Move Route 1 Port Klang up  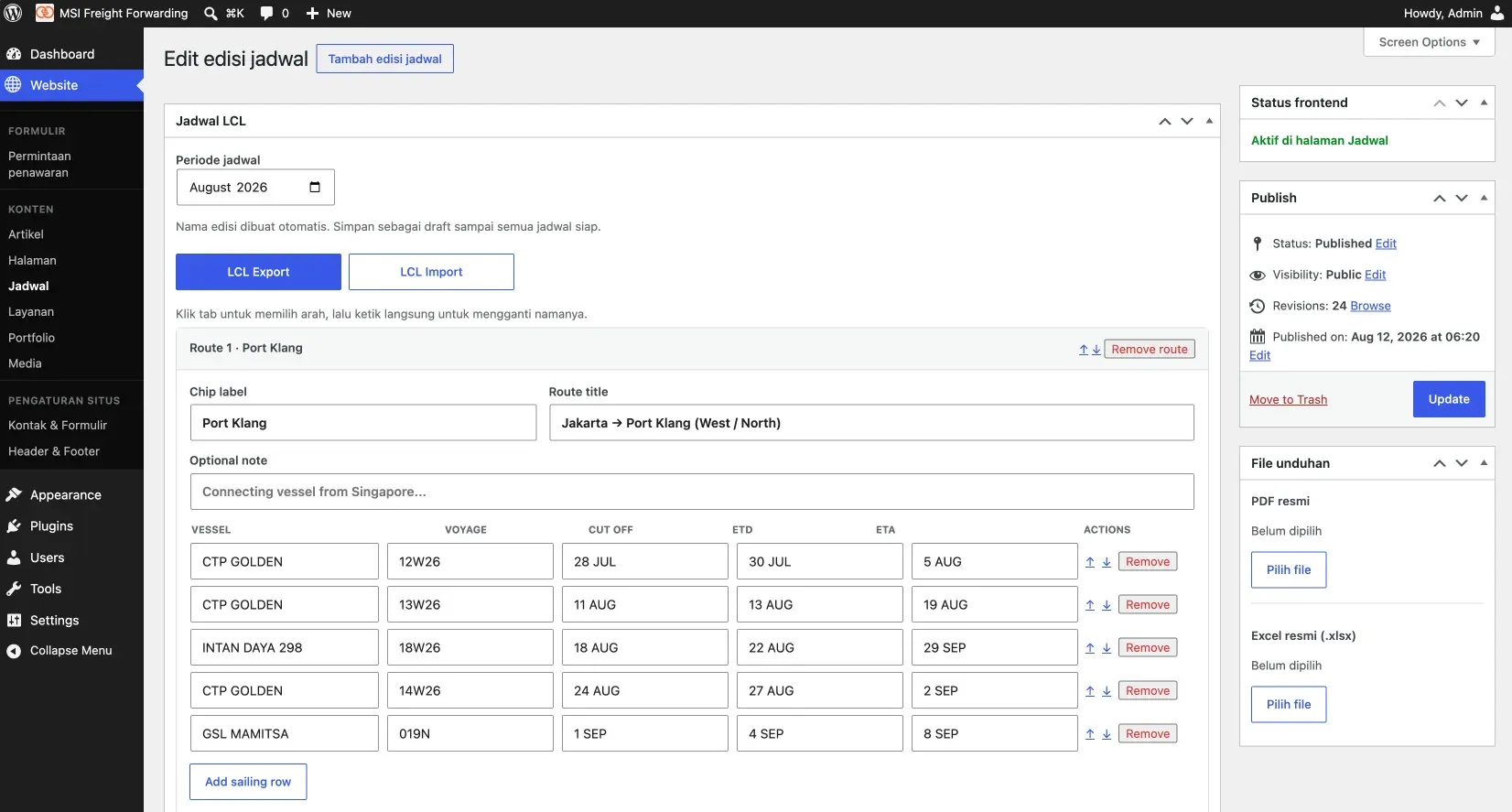pos(1084,350)
